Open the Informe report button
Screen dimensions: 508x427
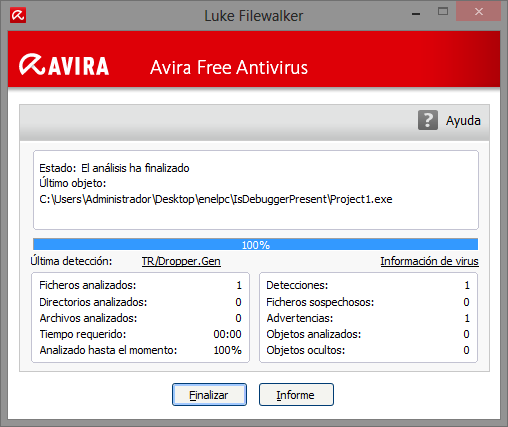296,395
